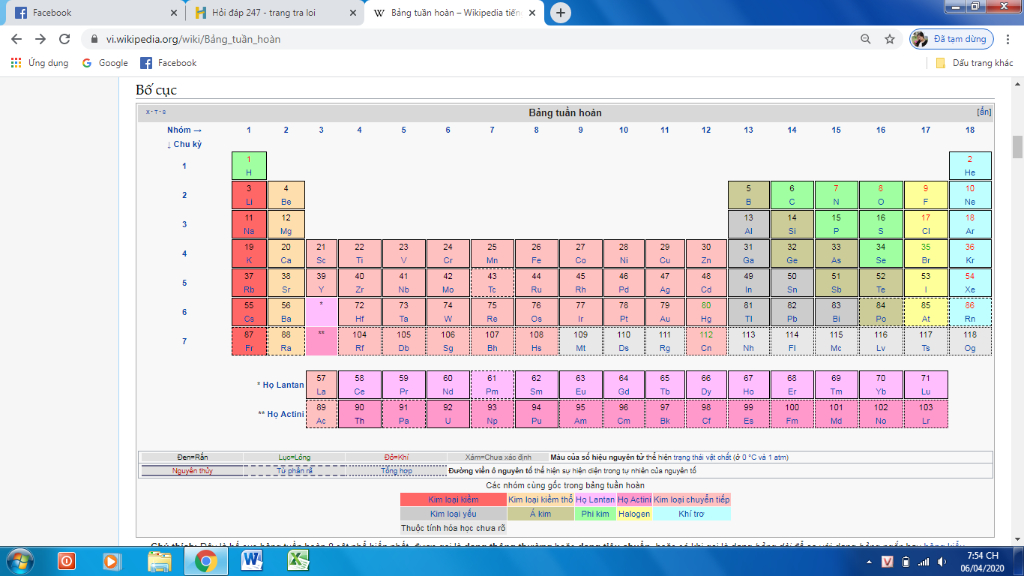Open Microsoft Excel from the taskbar

[298, 561]
